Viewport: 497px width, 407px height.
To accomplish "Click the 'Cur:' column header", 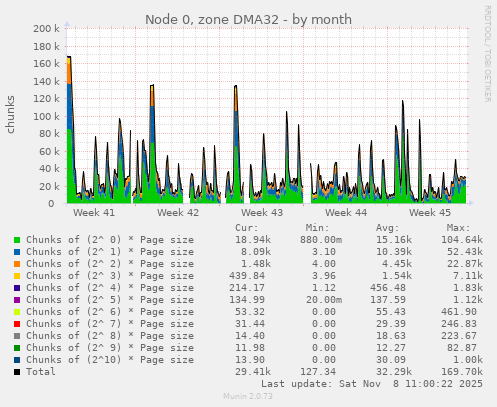I will pos(247,228).
